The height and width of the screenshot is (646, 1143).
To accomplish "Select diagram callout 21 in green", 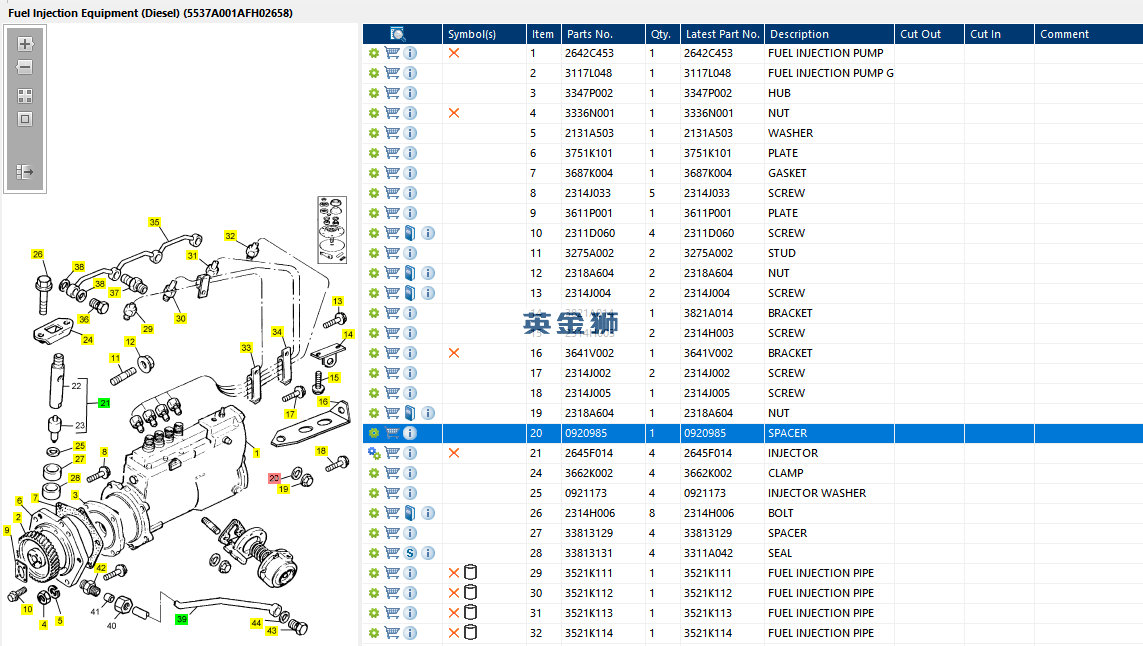I will tap(104, 403).
